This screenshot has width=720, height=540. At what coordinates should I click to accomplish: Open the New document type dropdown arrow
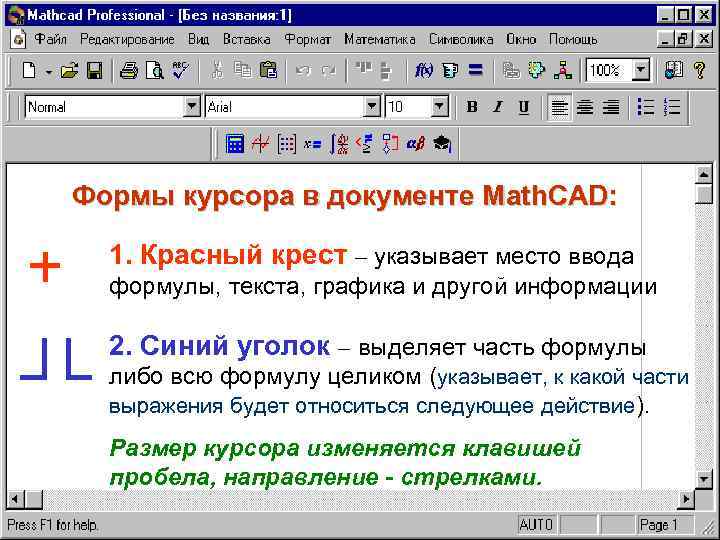coord(49,72)
